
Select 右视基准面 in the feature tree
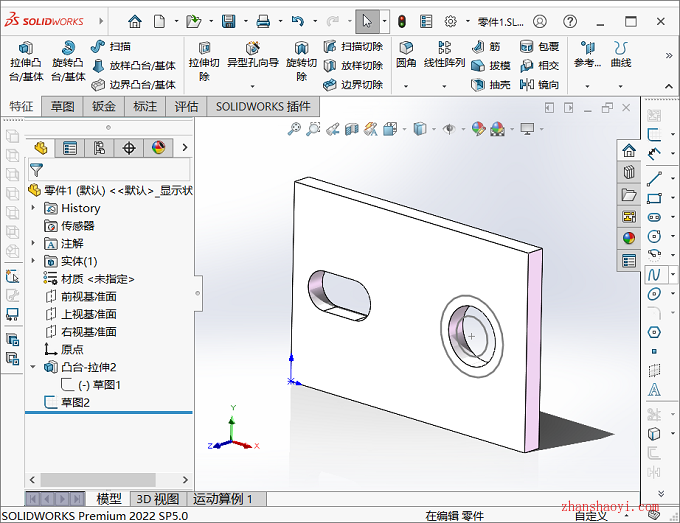(x=81, y=332)
